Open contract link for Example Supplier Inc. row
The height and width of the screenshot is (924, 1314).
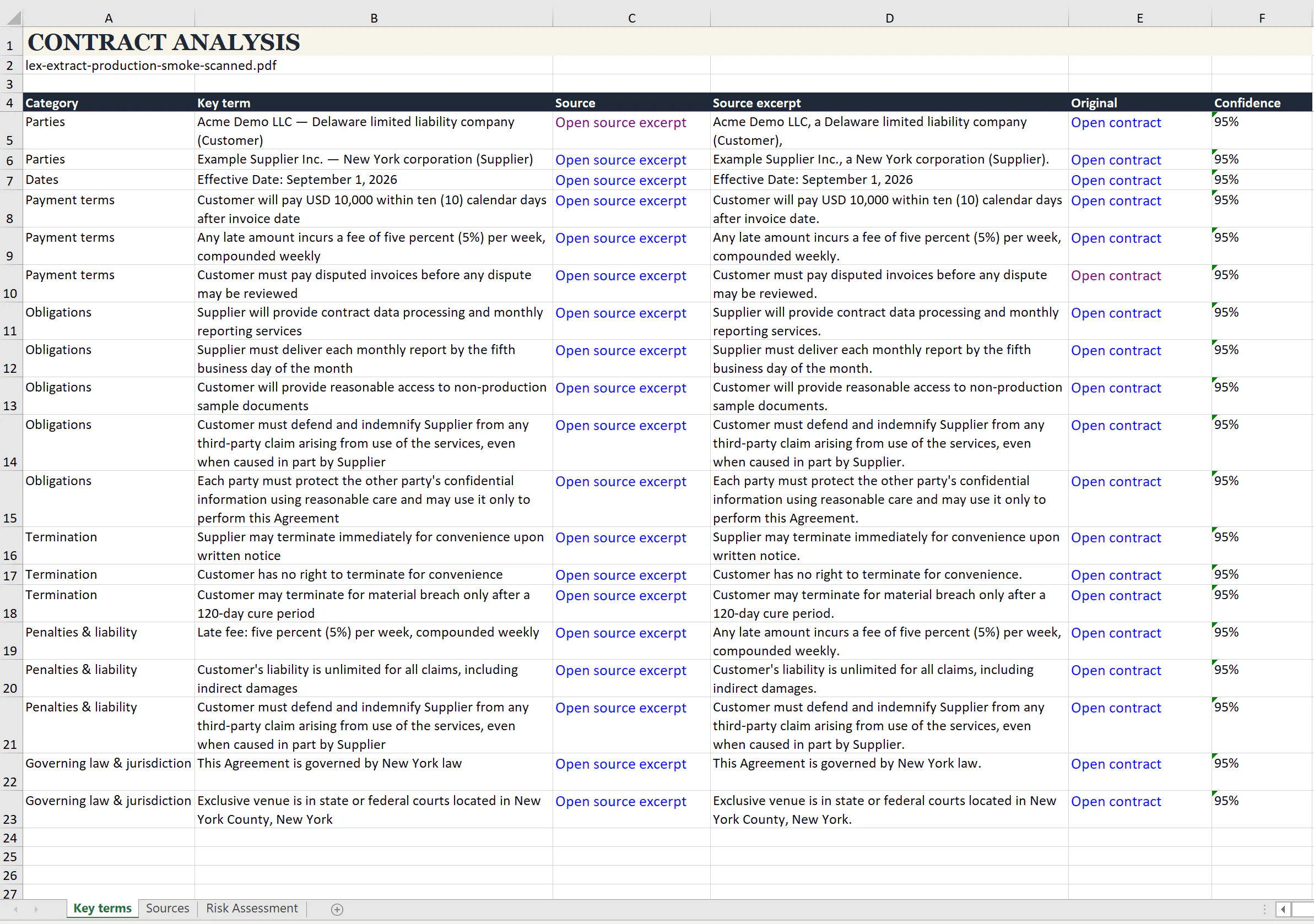[x=1116, y=160]
